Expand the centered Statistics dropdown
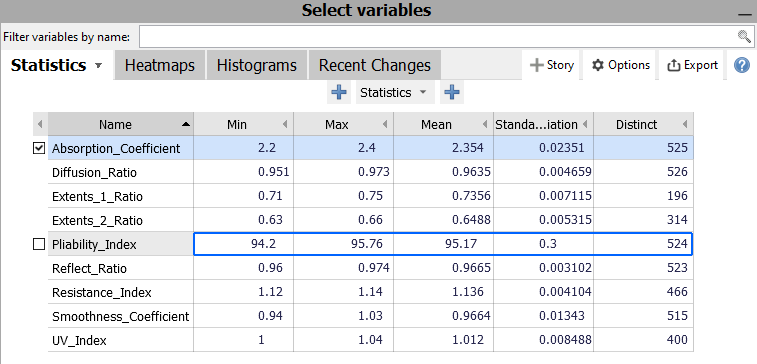The width and height of the screenshot is (757, 364). (395, 92)
